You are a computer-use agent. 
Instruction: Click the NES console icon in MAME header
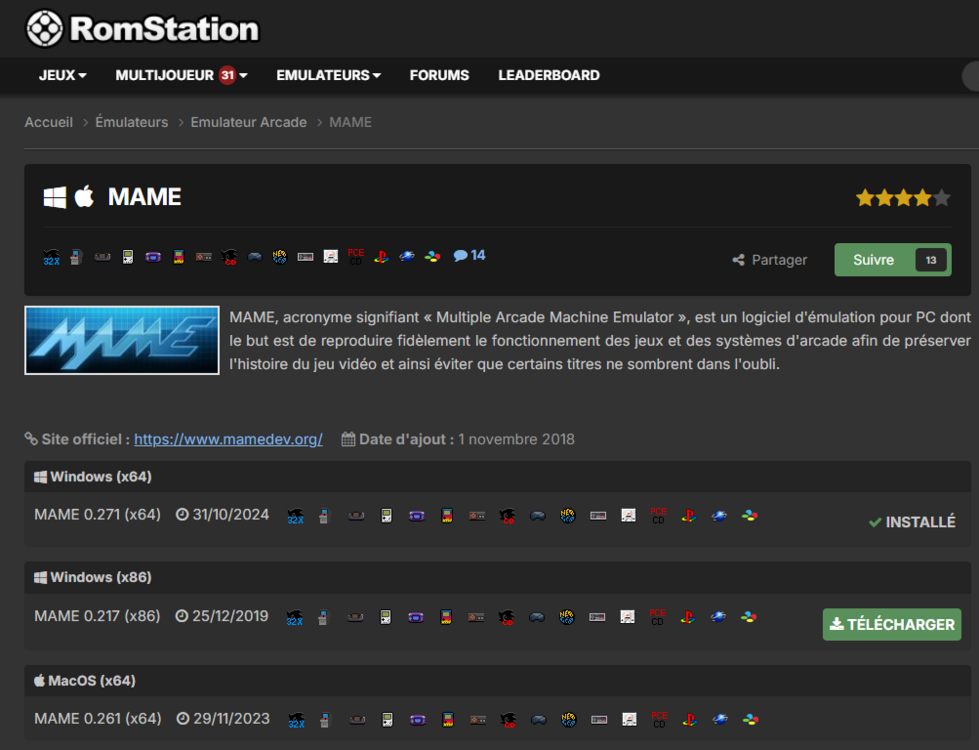pos(305,257)
